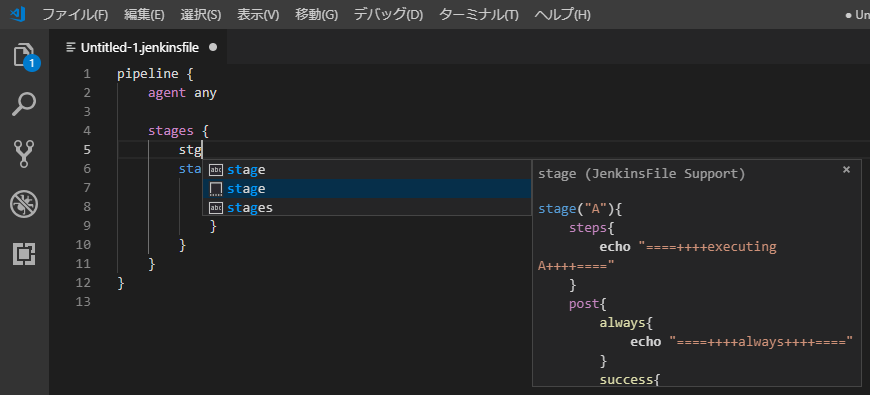Choose the highlighted 'stage' snippet suggestion
Screen dimensions: 870x395
(x=367, y=189)
